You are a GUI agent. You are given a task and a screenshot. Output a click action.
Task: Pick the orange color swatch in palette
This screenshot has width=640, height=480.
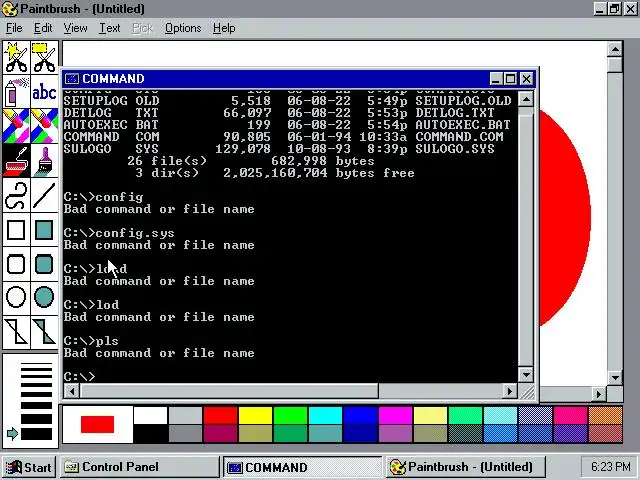pyautogui.click(x=605, y=416)
